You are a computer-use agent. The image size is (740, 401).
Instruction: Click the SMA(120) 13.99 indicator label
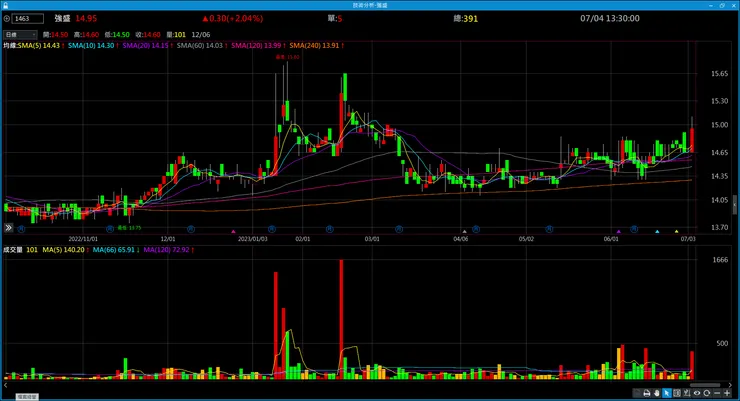(x=258, y=45)
